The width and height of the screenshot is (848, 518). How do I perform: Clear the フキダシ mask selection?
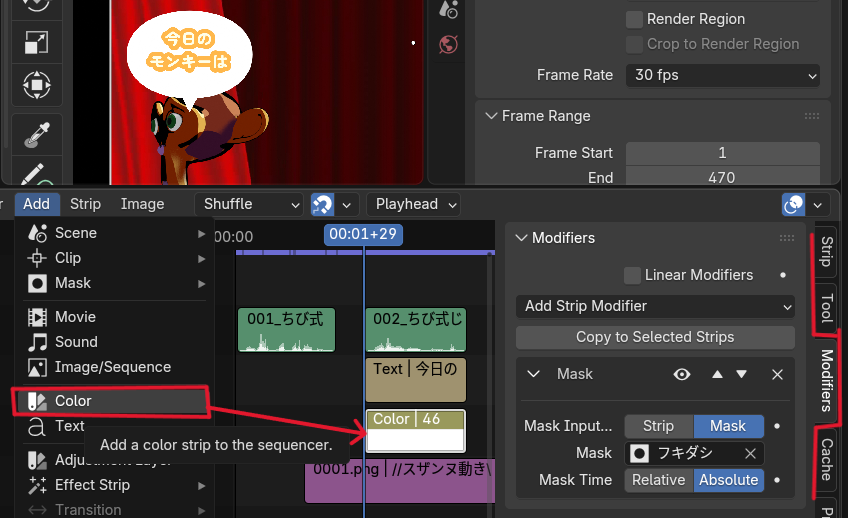(750, 453)
